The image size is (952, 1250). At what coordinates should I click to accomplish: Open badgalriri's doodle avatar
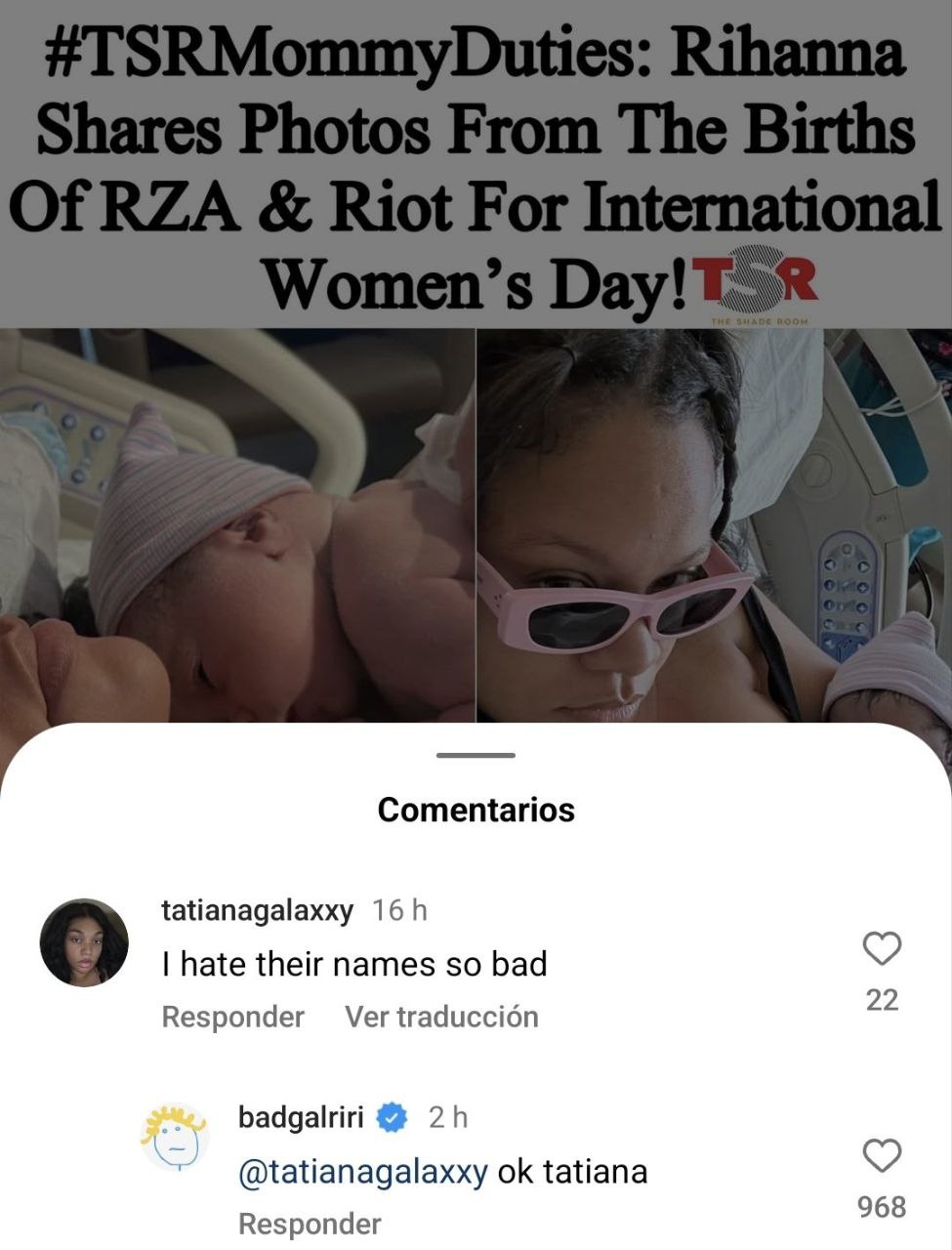pos(175,1137)
